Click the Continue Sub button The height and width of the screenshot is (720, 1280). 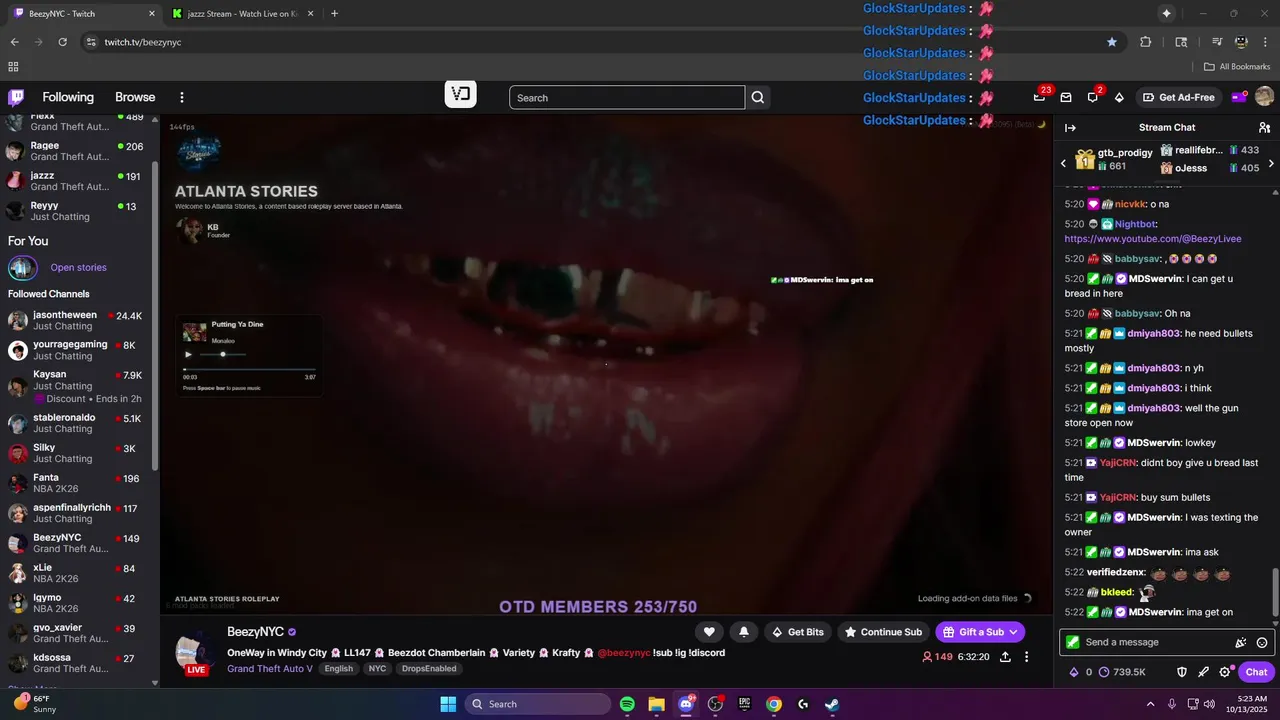point(883,632)
